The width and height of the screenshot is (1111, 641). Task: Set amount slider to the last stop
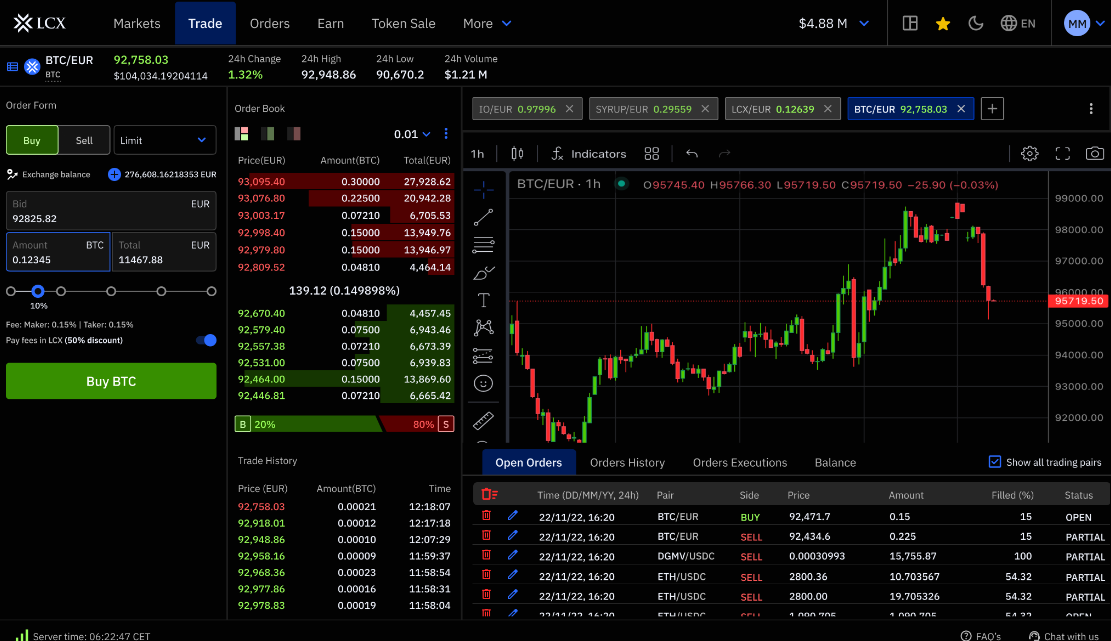click(x=211, y=291)
